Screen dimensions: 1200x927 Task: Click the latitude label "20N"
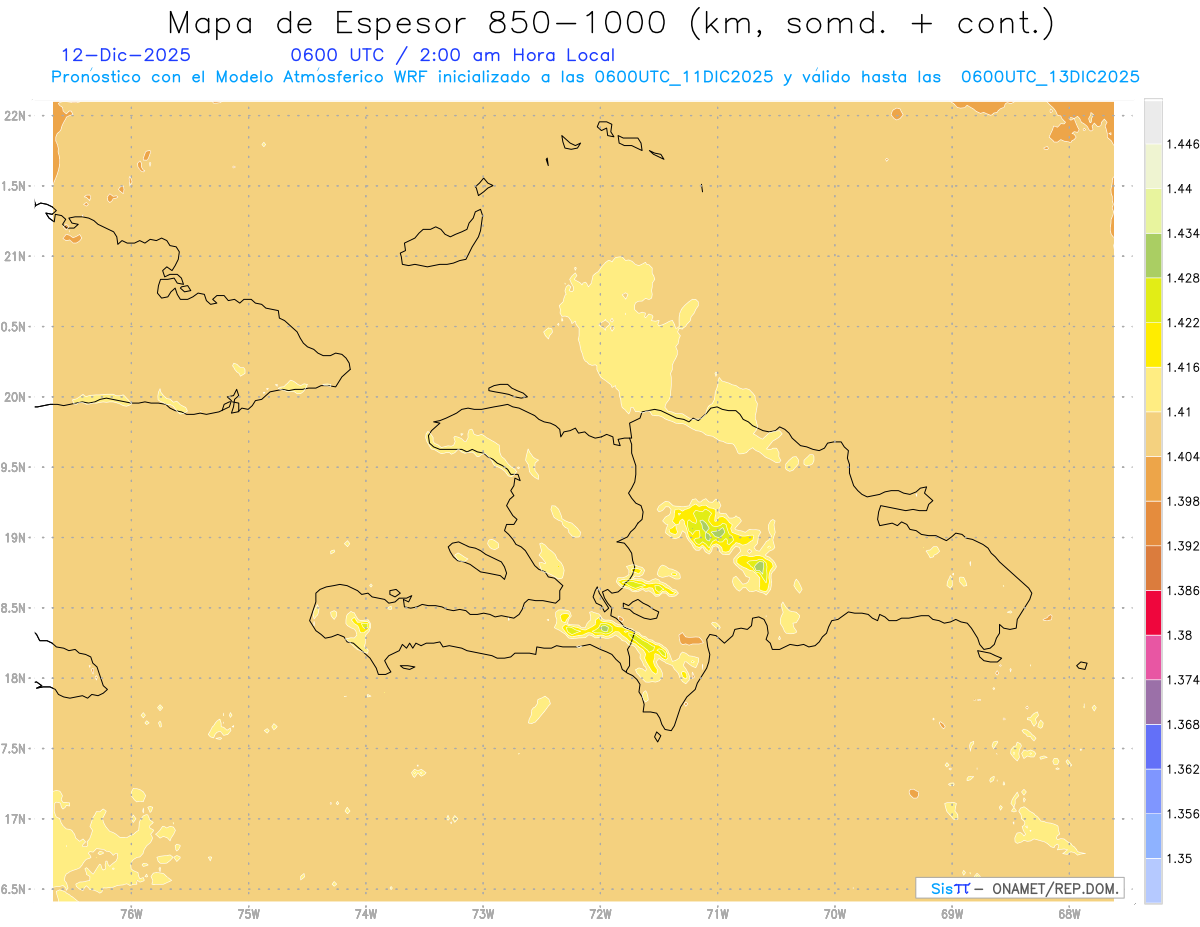coord(16,397)
